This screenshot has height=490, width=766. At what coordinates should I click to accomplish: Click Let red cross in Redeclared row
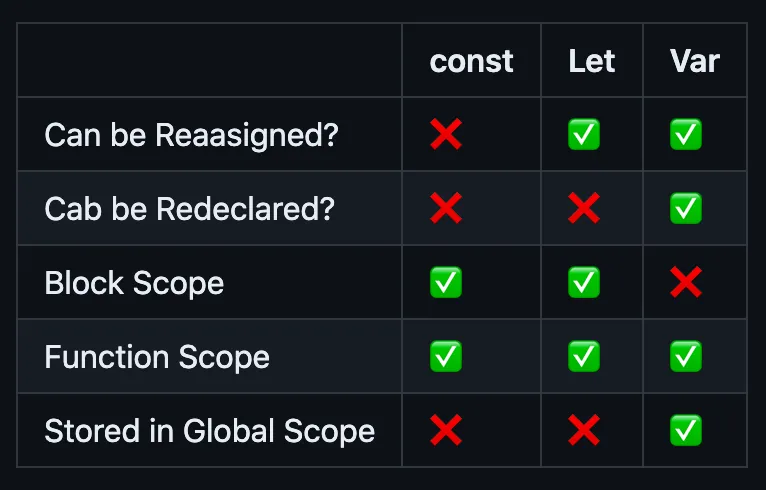pos(584,208)
